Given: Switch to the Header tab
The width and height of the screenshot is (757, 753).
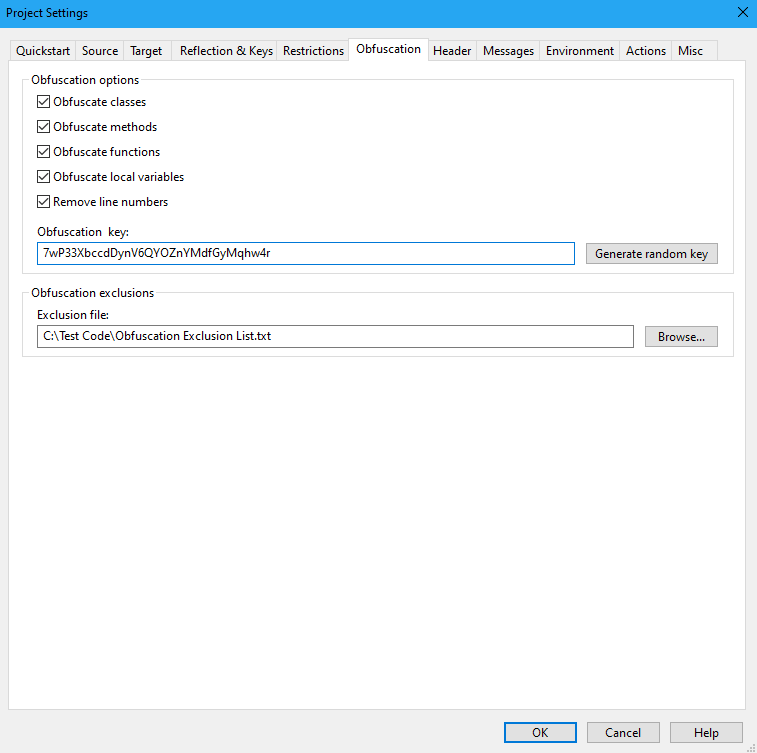Looking at the screenshot, I should click(x=452, y=51).
